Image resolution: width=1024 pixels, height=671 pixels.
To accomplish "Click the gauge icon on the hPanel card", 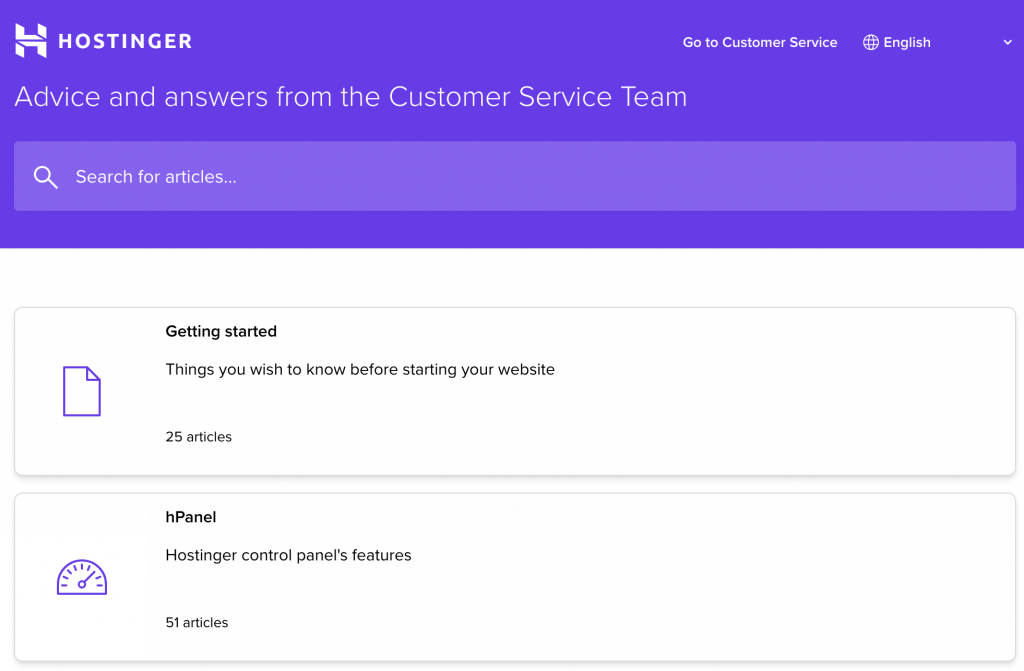I will [x=81, y=576].
